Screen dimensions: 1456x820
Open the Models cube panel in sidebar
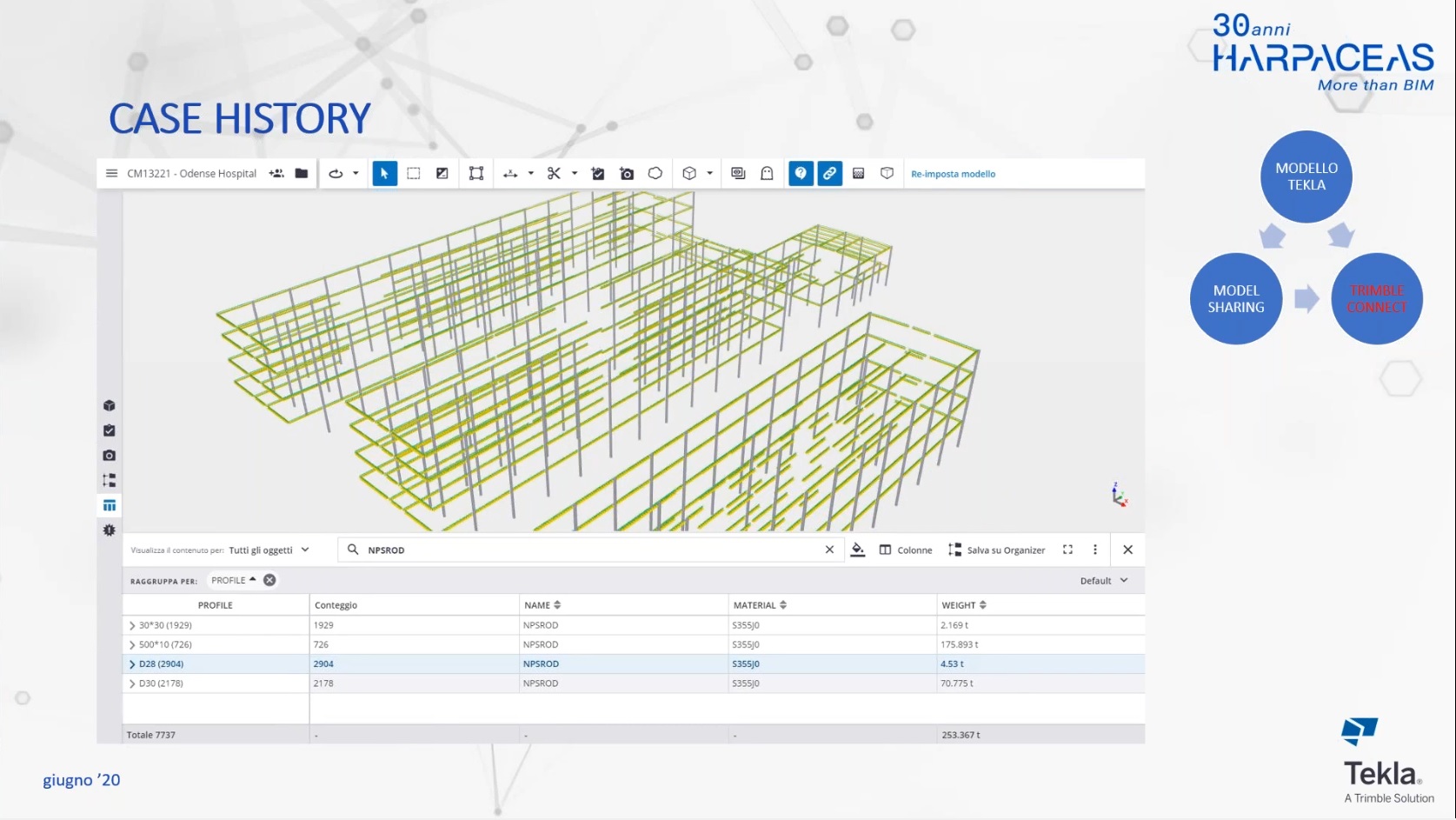(x=109, y=405)
